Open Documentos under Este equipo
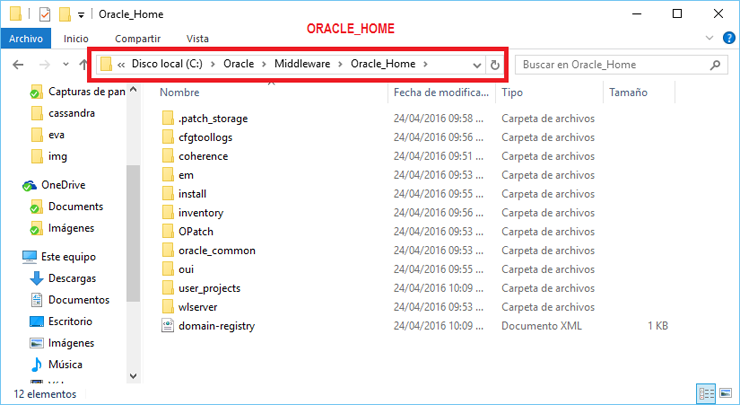The height and width of the screenshot is (405, 740). (79, 300)
